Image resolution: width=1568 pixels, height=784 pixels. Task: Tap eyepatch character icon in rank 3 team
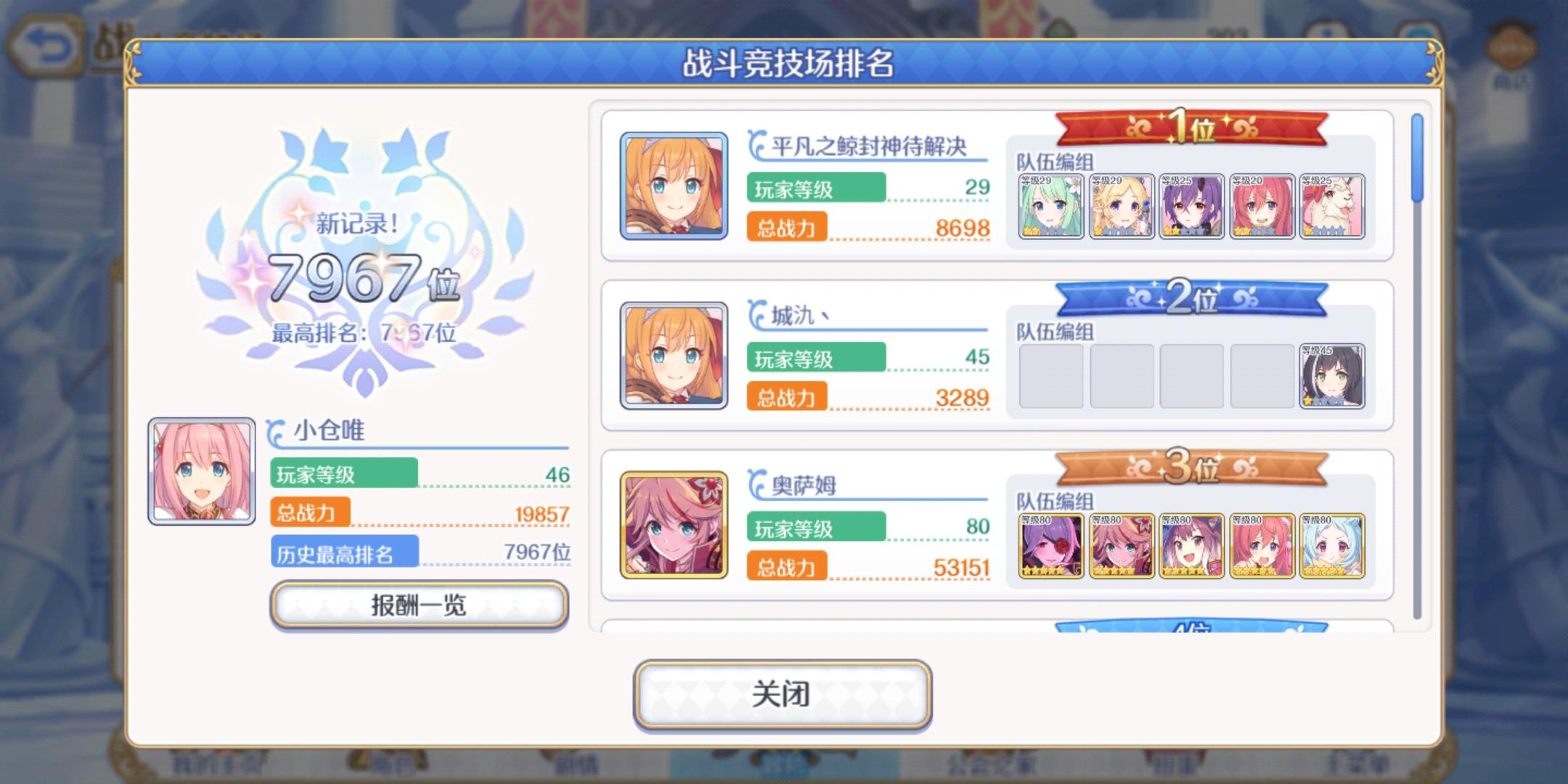coord(1051,546)
